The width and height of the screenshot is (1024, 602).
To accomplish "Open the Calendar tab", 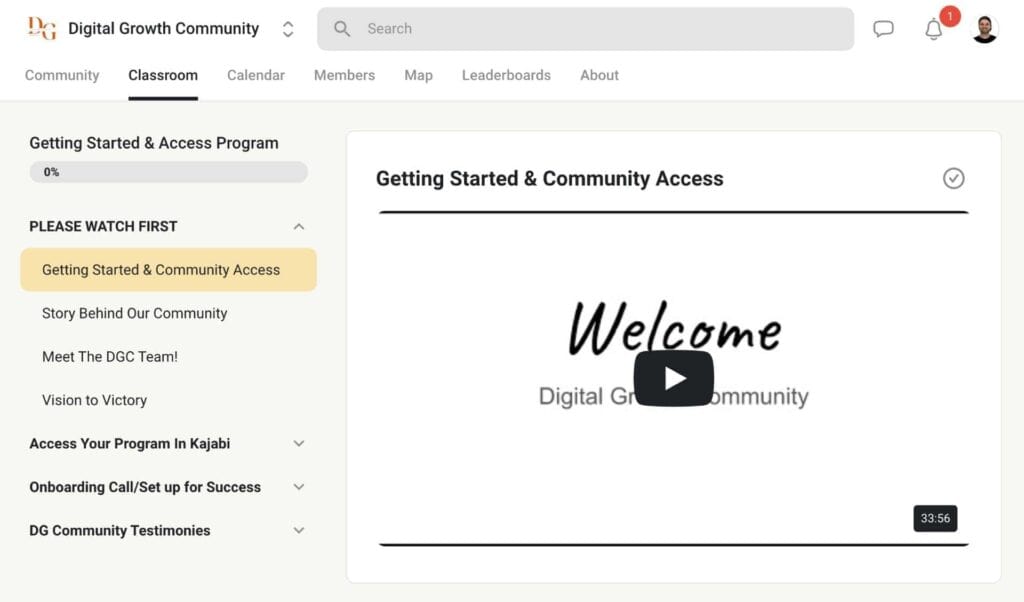I will [x=256, y=75].
